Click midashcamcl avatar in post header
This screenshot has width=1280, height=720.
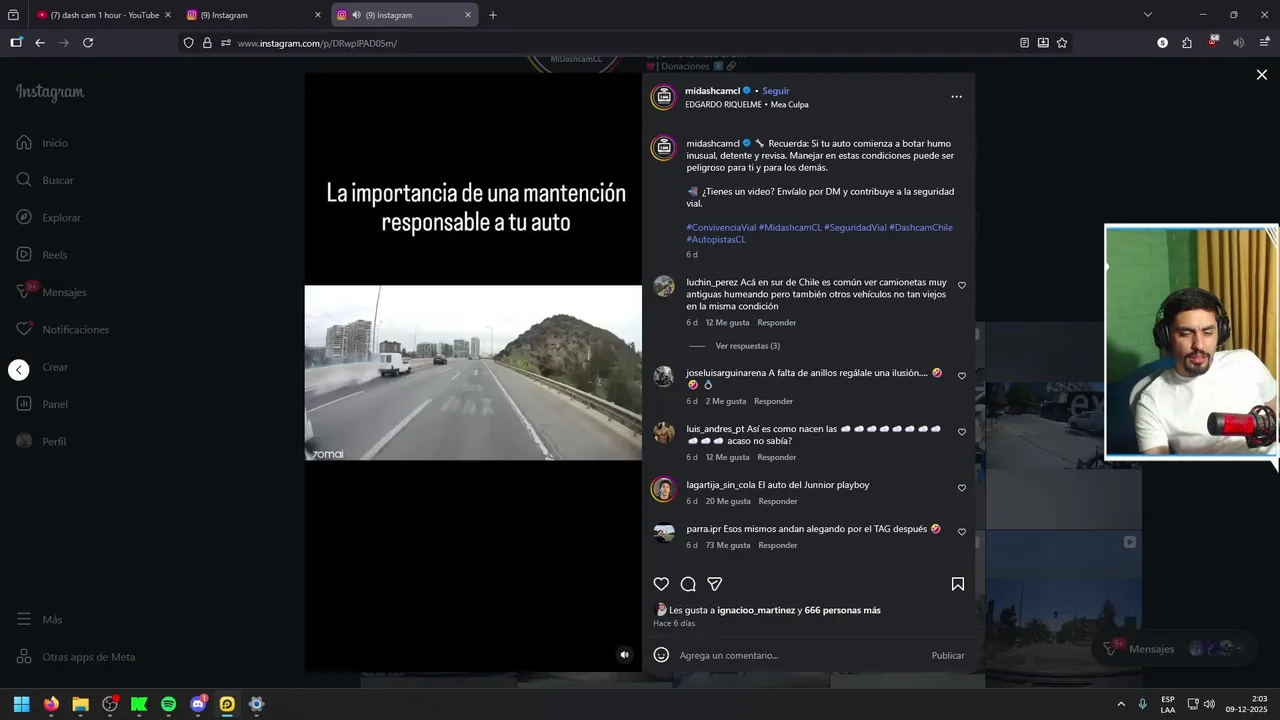[663, 97]
